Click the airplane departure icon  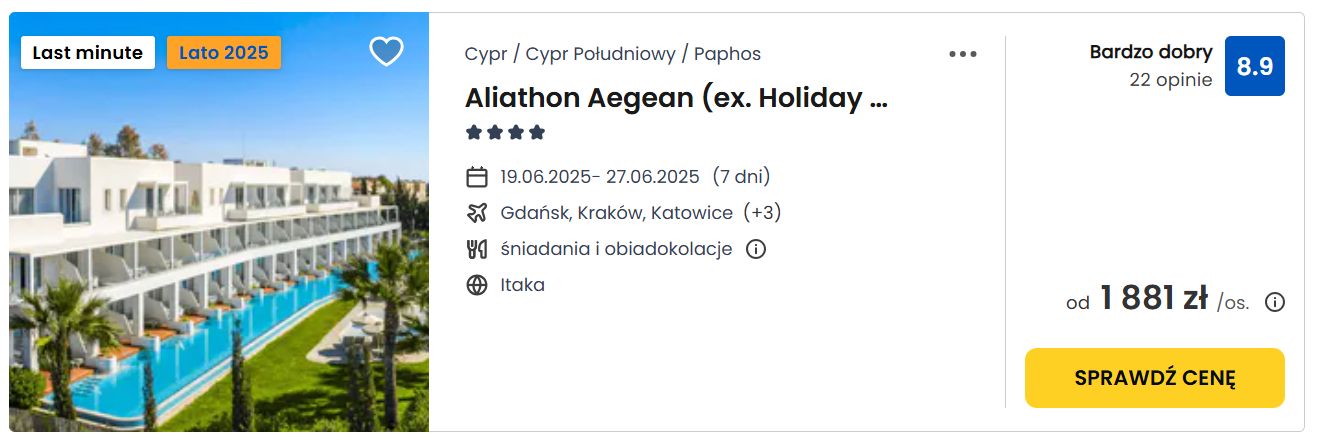477,213
